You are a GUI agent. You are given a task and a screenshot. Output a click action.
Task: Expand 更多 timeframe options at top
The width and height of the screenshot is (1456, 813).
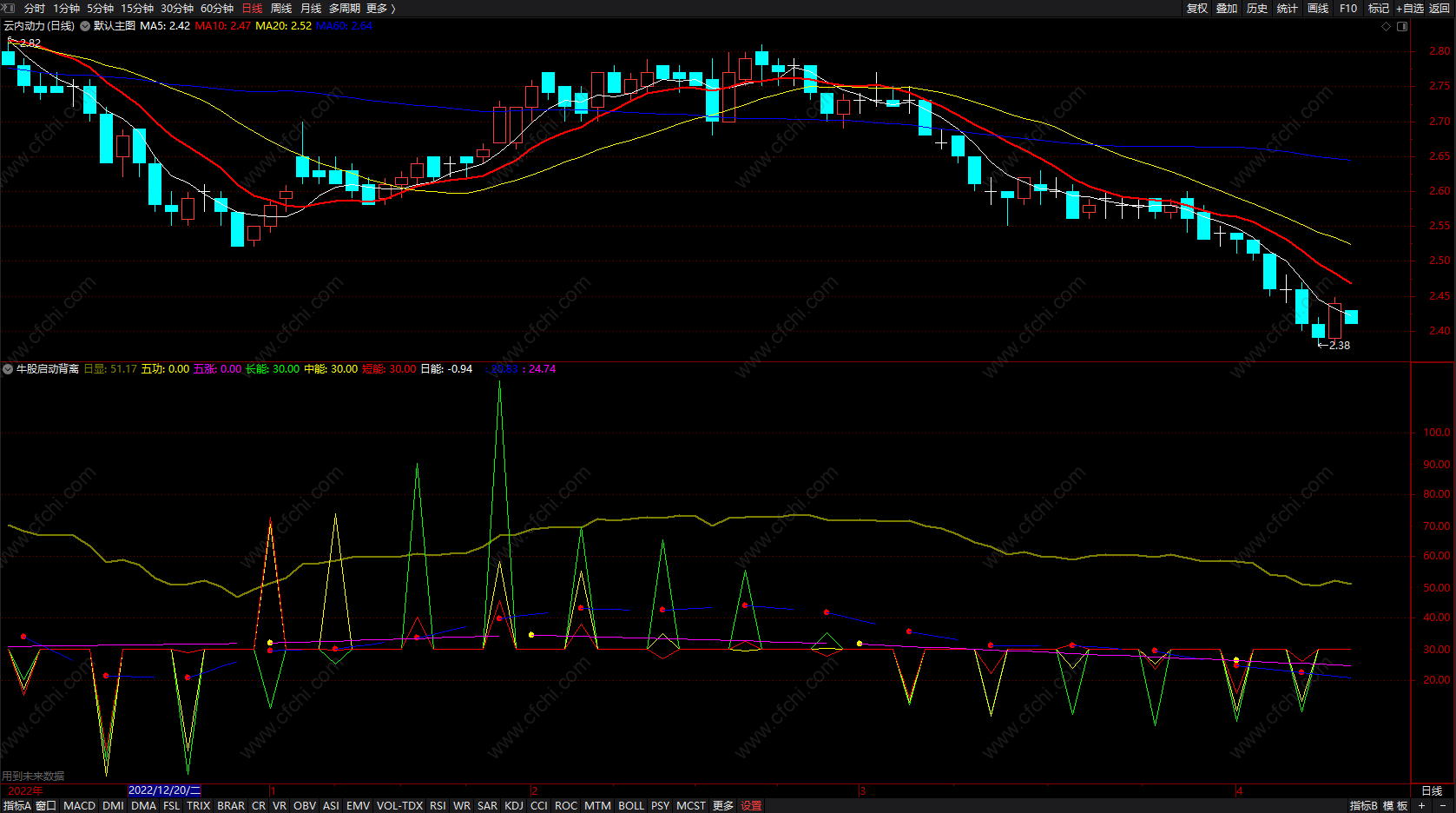(380, 8)
